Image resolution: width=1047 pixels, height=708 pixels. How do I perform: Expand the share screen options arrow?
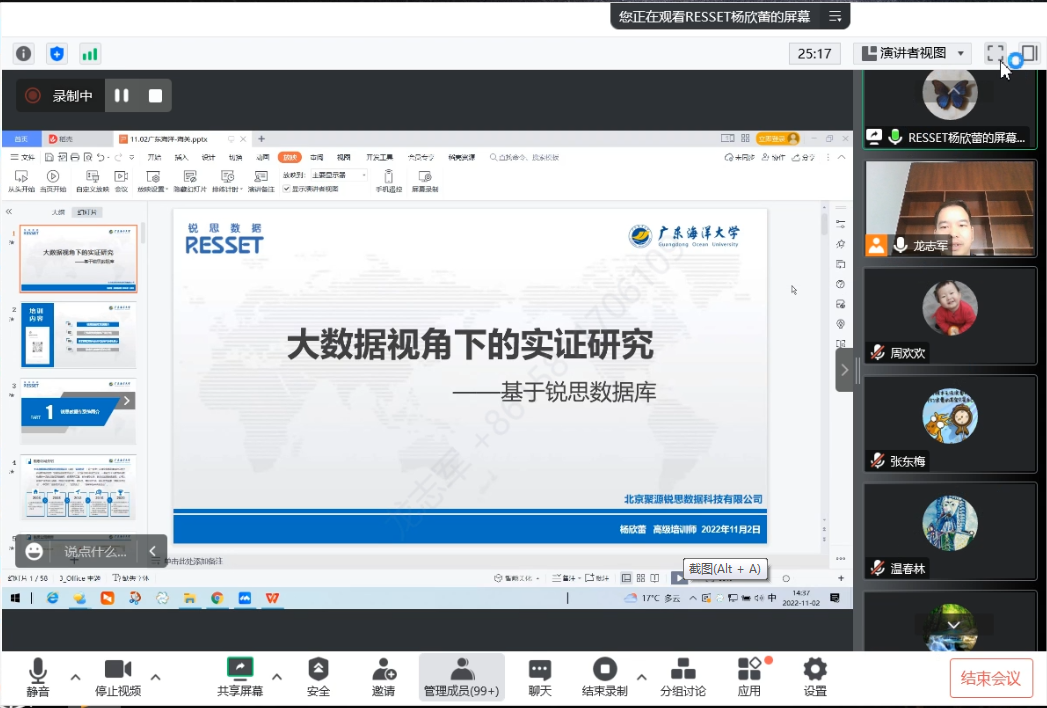coord(277,677)
